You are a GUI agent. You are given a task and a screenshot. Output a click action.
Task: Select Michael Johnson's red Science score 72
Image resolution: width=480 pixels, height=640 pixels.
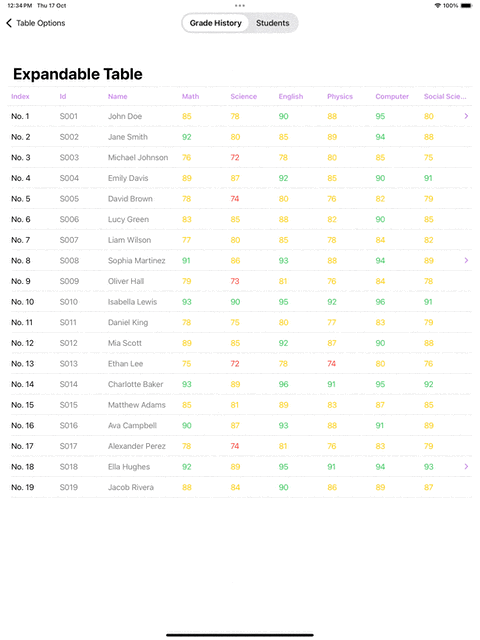pos(235,158)
